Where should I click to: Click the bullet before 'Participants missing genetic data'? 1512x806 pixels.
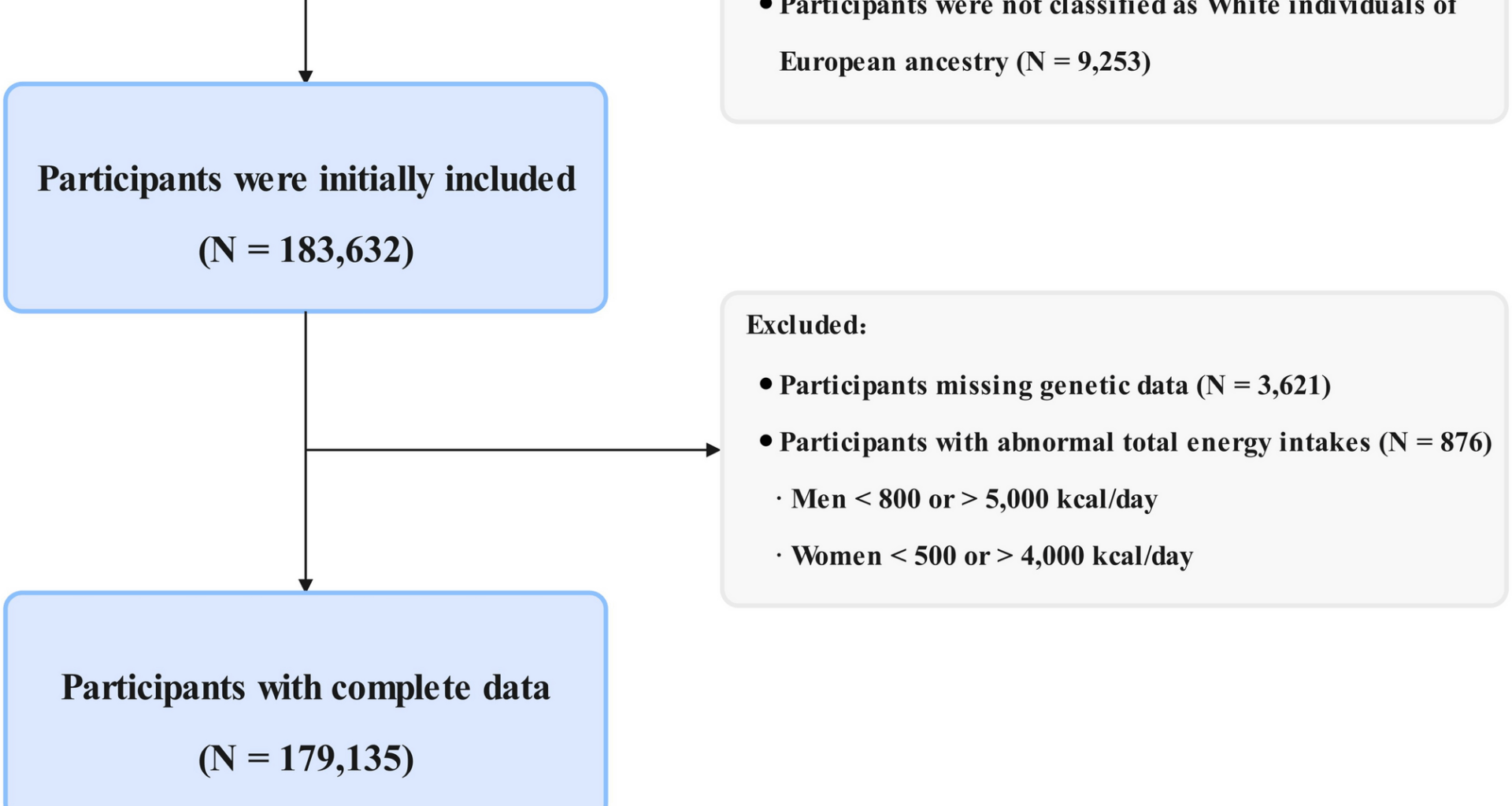tap(765, 384)
